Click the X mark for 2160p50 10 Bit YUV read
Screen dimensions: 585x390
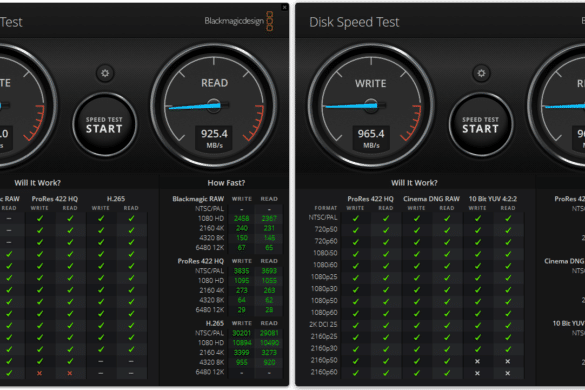coord(508,361)
